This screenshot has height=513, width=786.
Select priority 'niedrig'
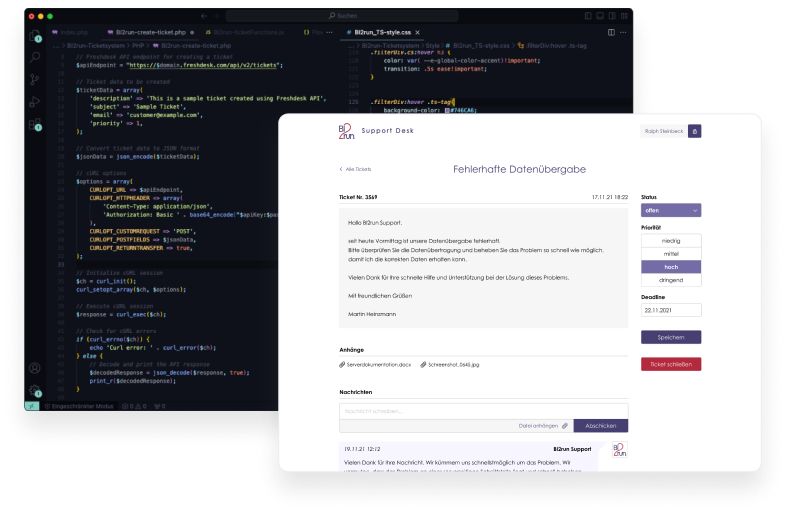click(671, 240)
